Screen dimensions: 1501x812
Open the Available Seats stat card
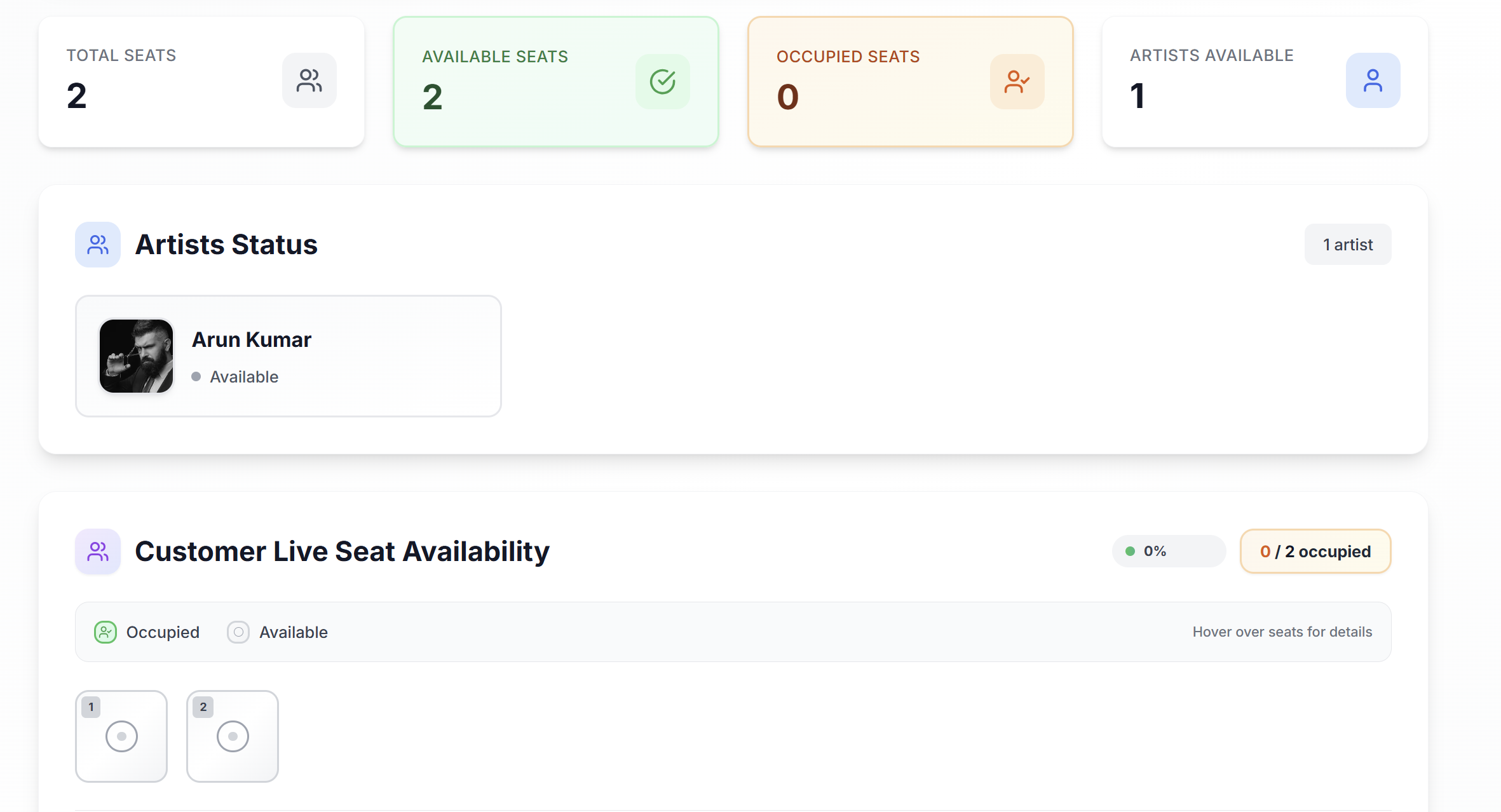(x=556, y=82)
